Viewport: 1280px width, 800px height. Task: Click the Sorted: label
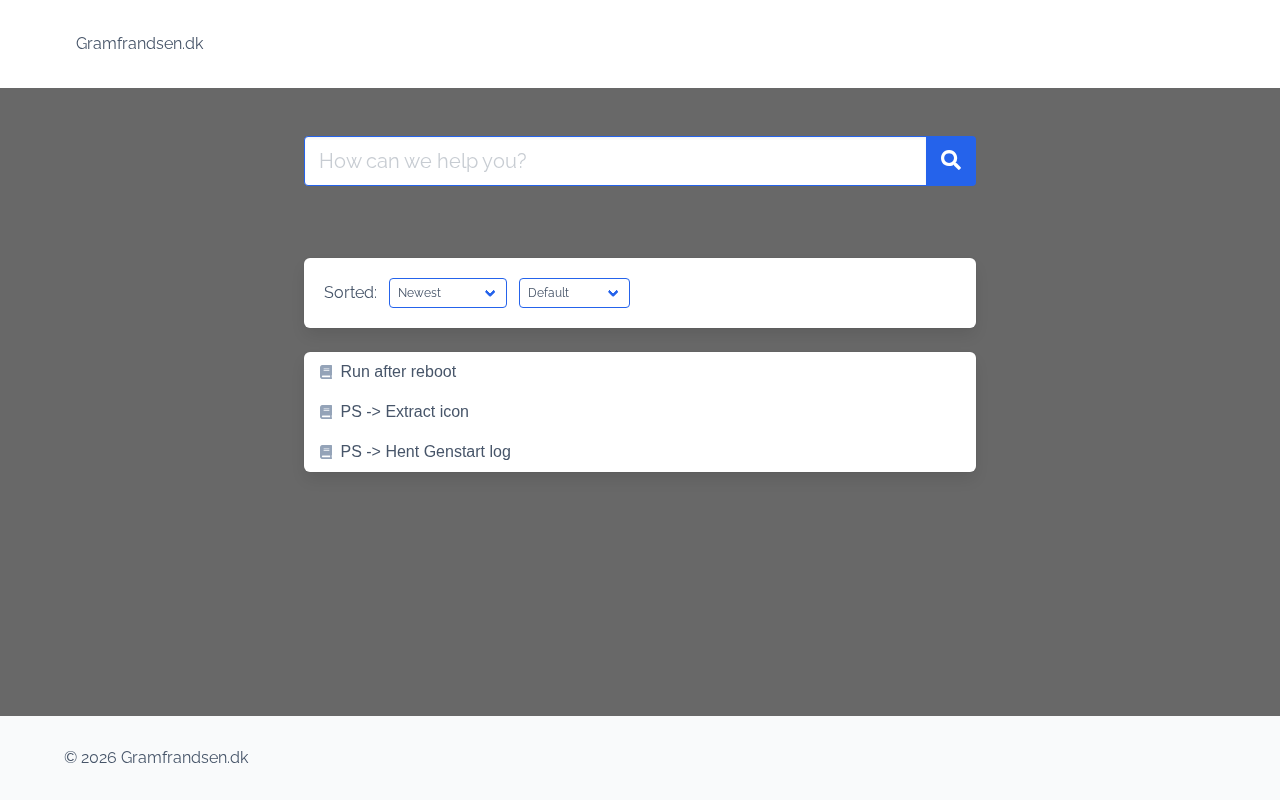click(x=350, y=293)
